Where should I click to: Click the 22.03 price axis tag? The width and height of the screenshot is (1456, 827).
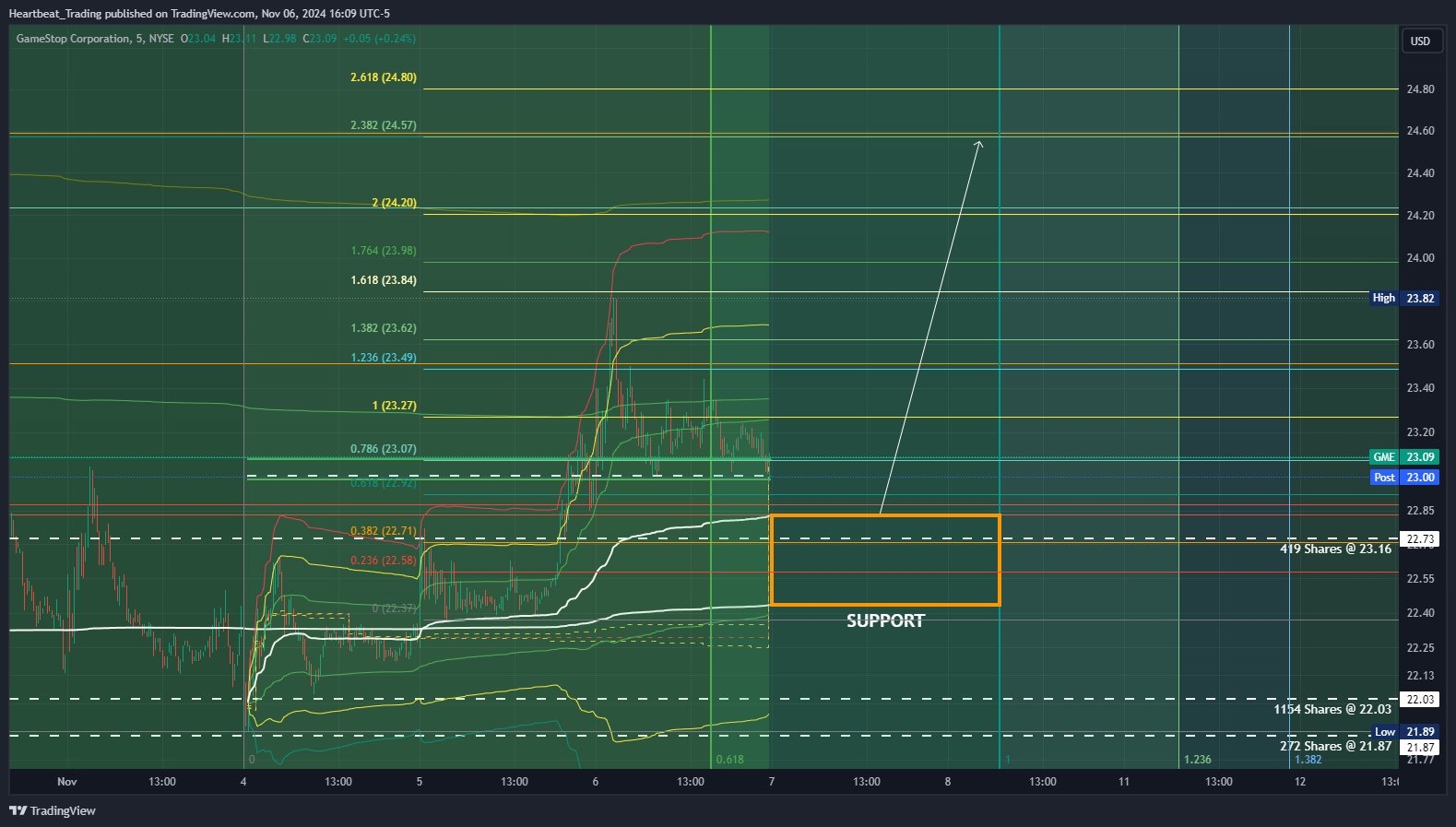point(1420,700)
